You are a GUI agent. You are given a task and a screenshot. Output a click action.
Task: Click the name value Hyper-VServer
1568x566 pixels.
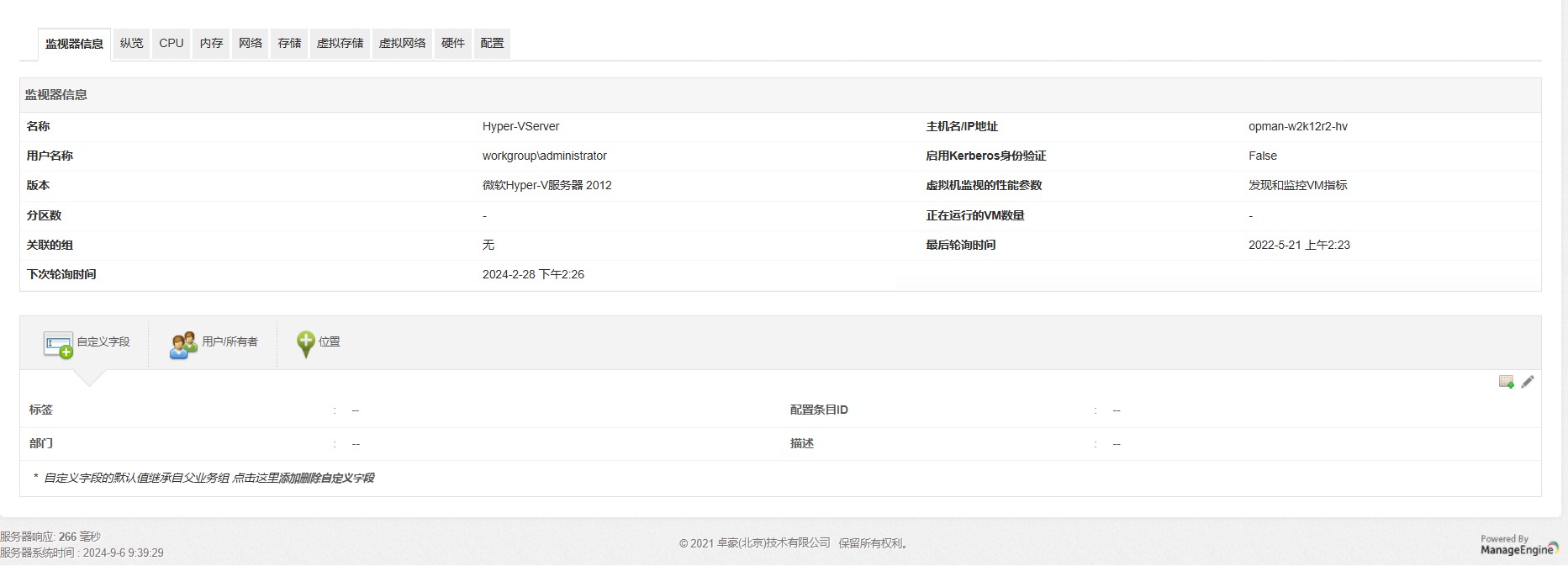520,126
